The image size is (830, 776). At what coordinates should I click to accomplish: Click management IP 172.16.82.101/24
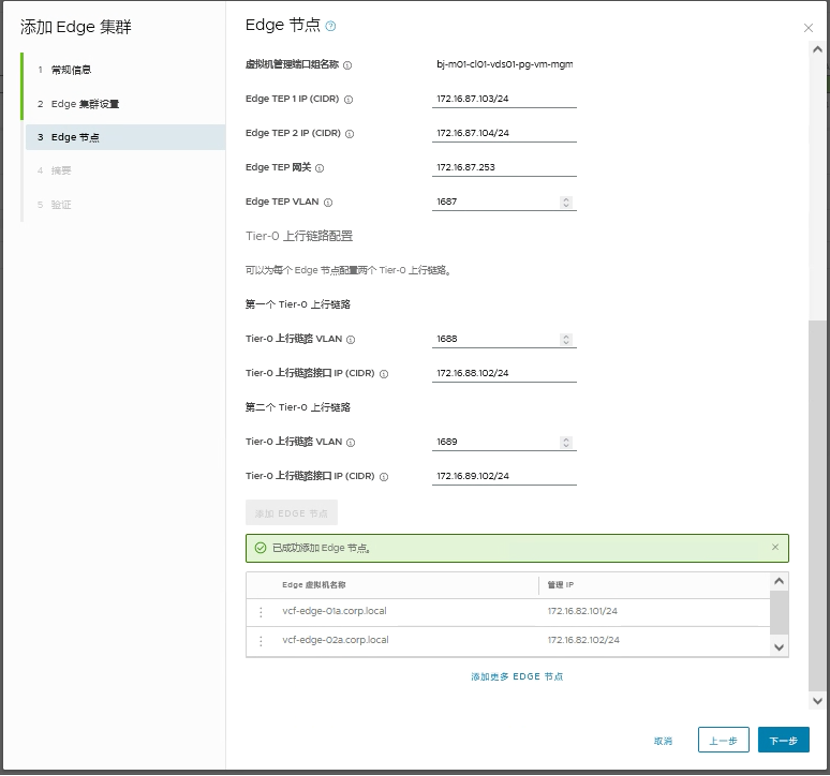pyautogui.click(x=582, y=611)
